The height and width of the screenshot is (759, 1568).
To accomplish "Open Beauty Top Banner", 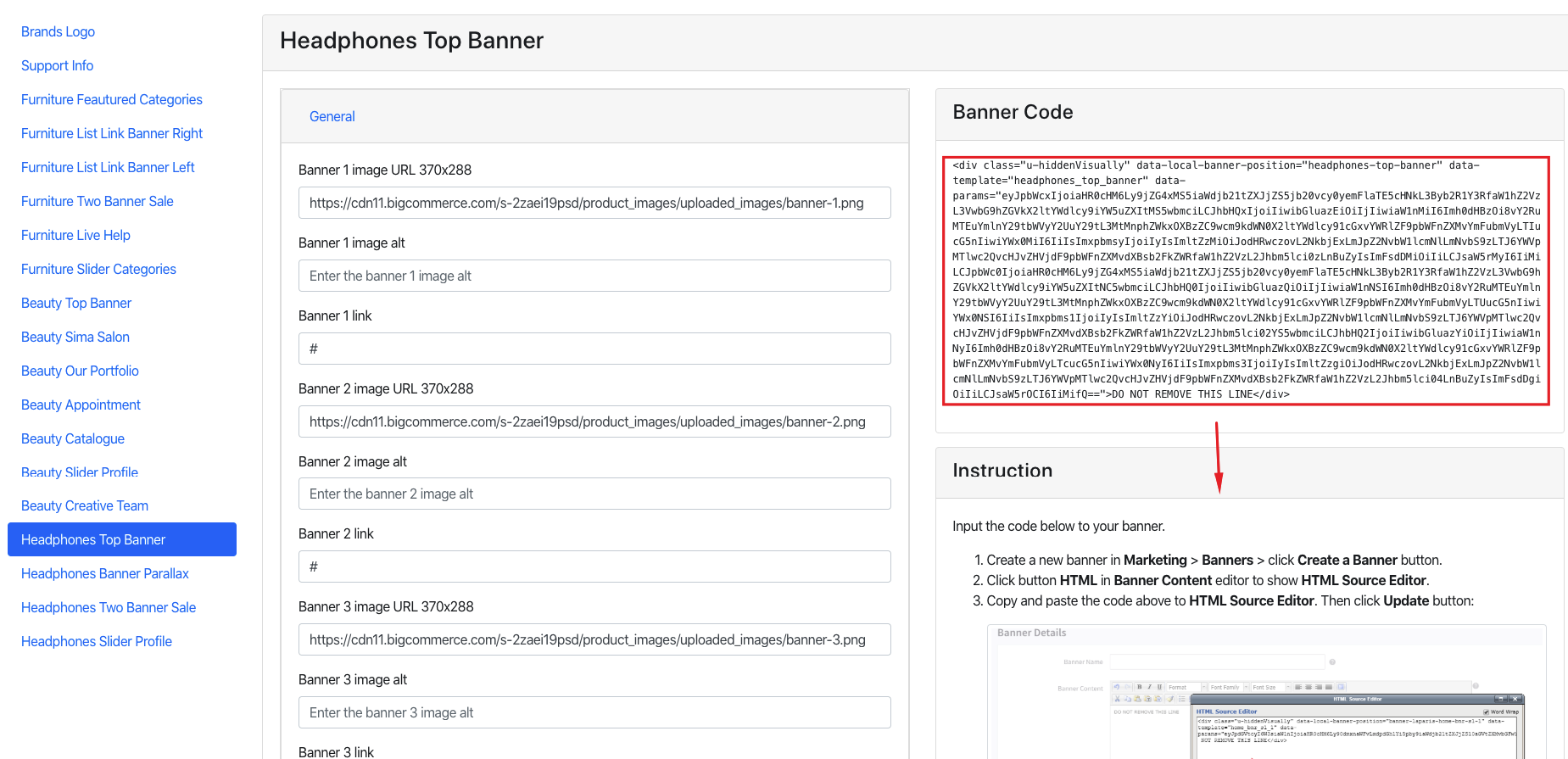I will coord(76,303).
